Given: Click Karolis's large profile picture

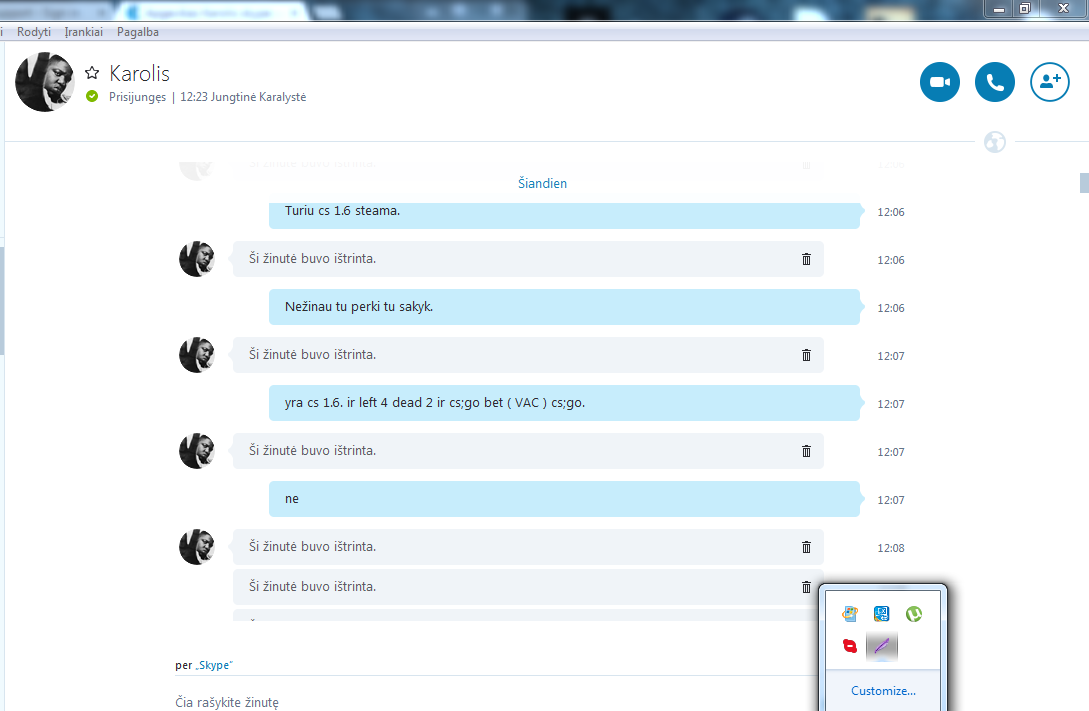Looking at the screenshot, I should pyautogui.click(x=45, y=82).
